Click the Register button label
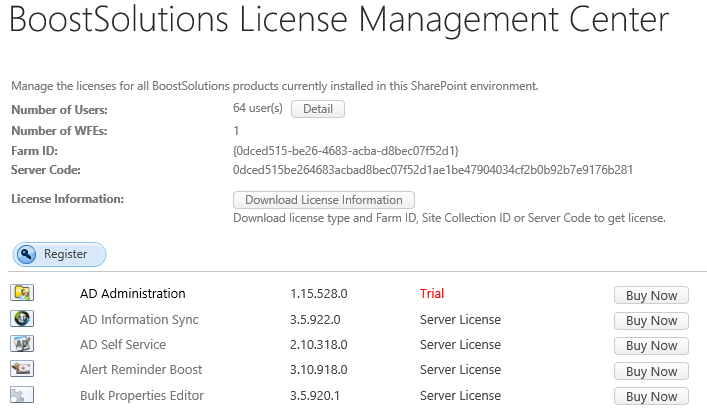The height and width of the screenshot is (411, 707). point(66,254)
